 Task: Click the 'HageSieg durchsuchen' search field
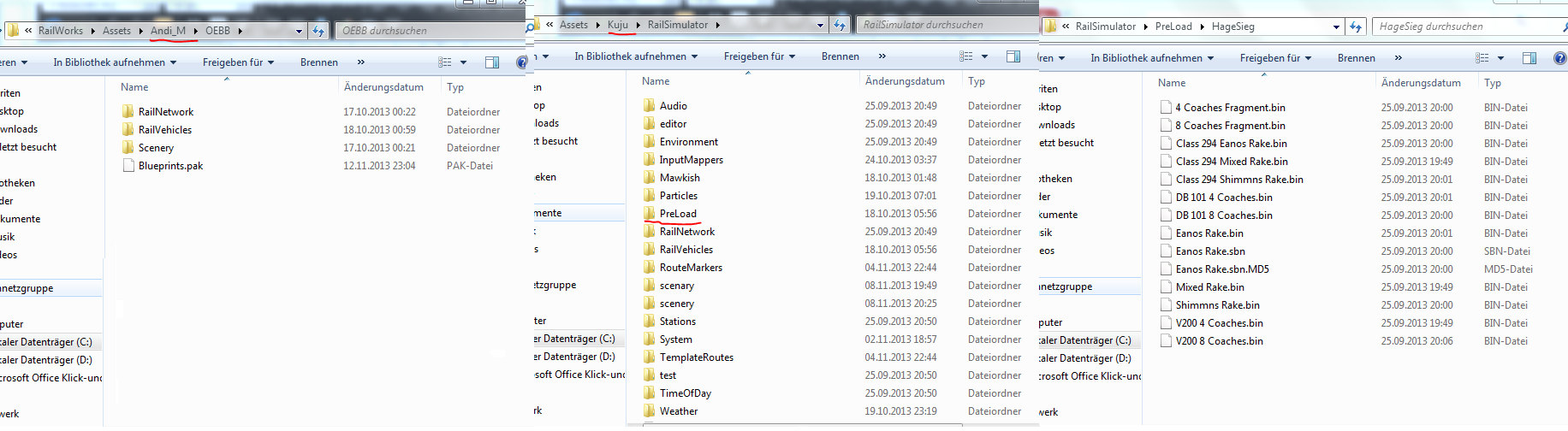pos(1469,27)
